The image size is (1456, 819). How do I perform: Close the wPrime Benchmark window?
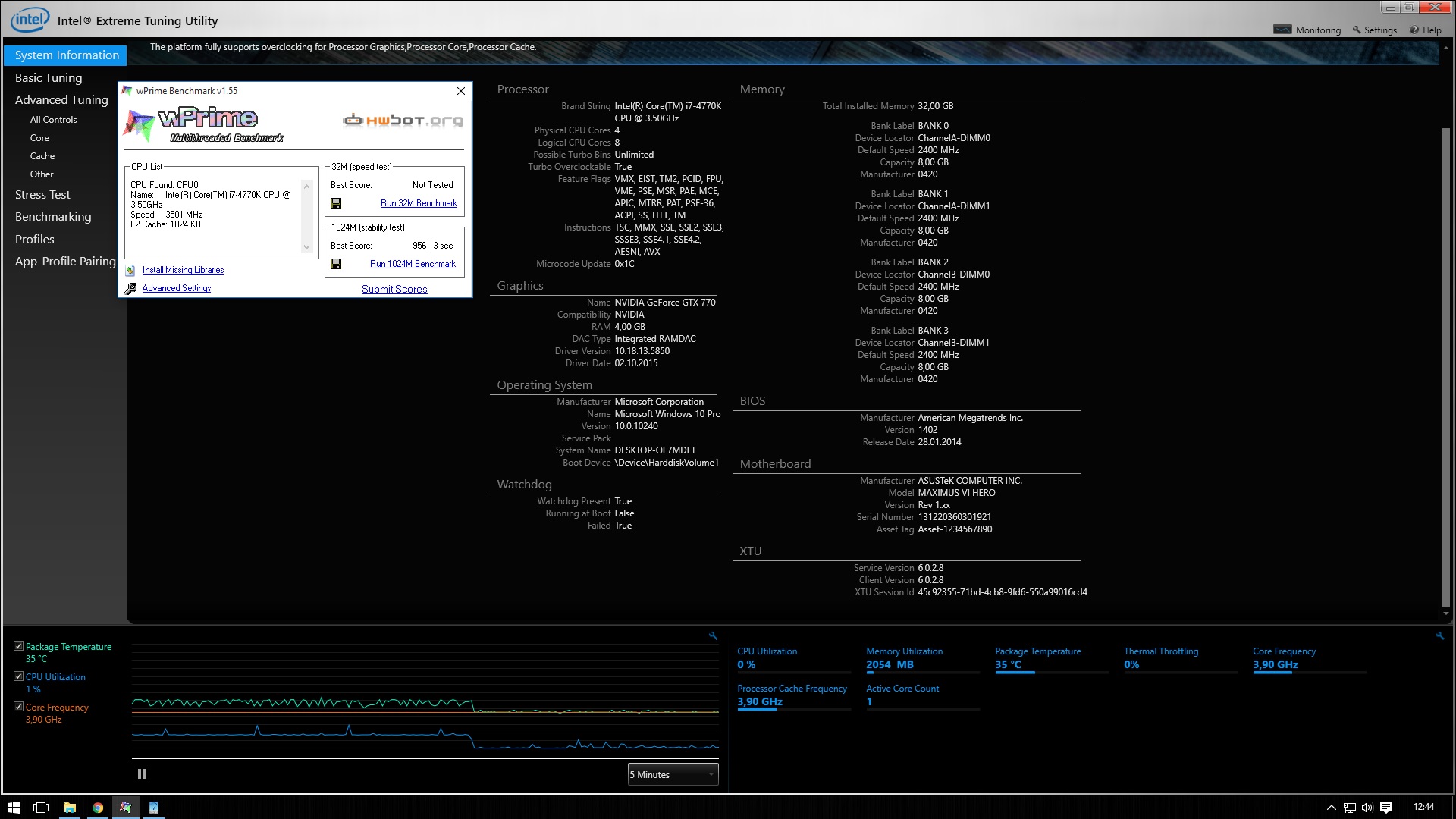coord(461,91)
